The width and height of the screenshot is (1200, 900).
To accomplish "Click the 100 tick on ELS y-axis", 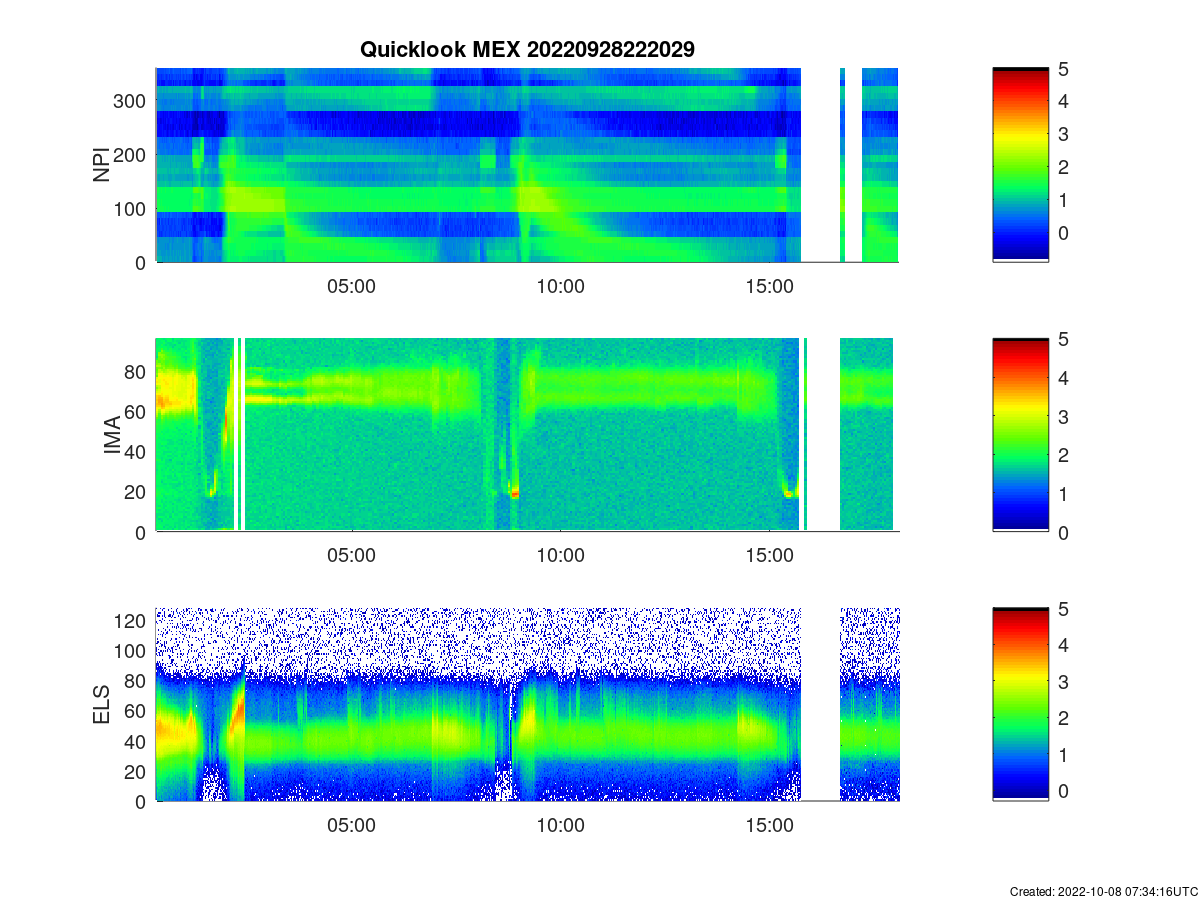I will [x=131, y=651].
